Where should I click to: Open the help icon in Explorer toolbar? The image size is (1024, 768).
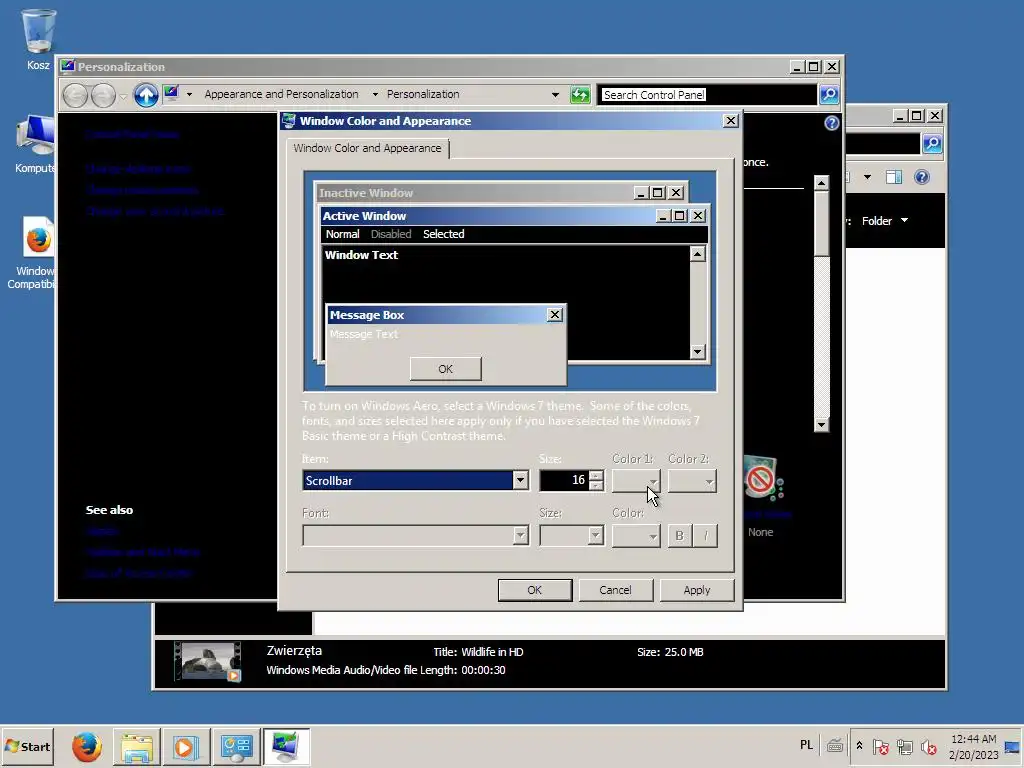tap(921, 177)
